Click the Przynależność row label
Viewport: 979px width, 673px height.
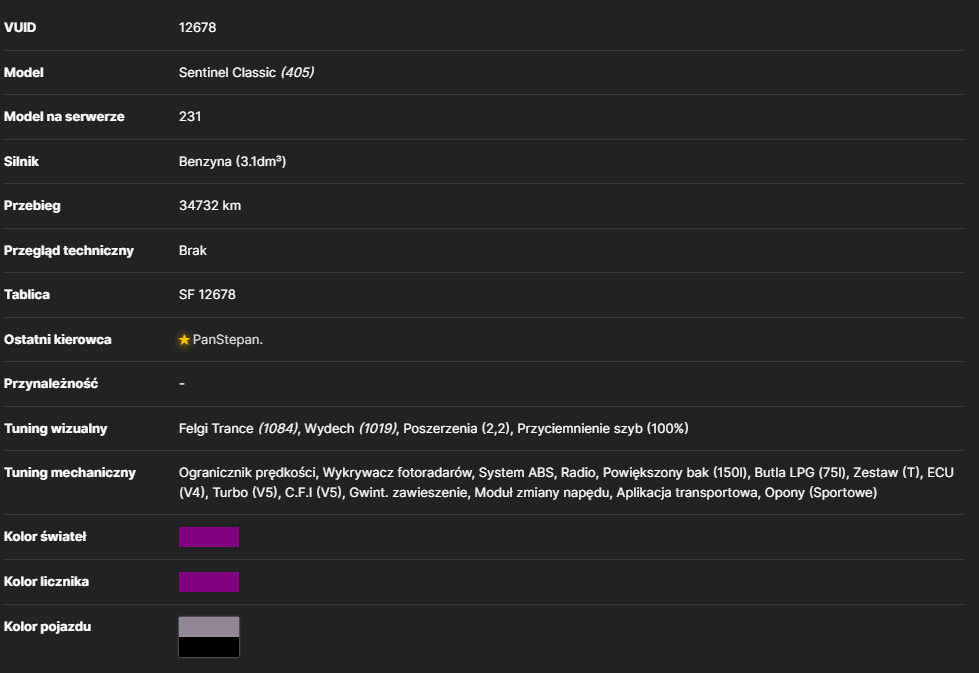click(x=51, y=384)
